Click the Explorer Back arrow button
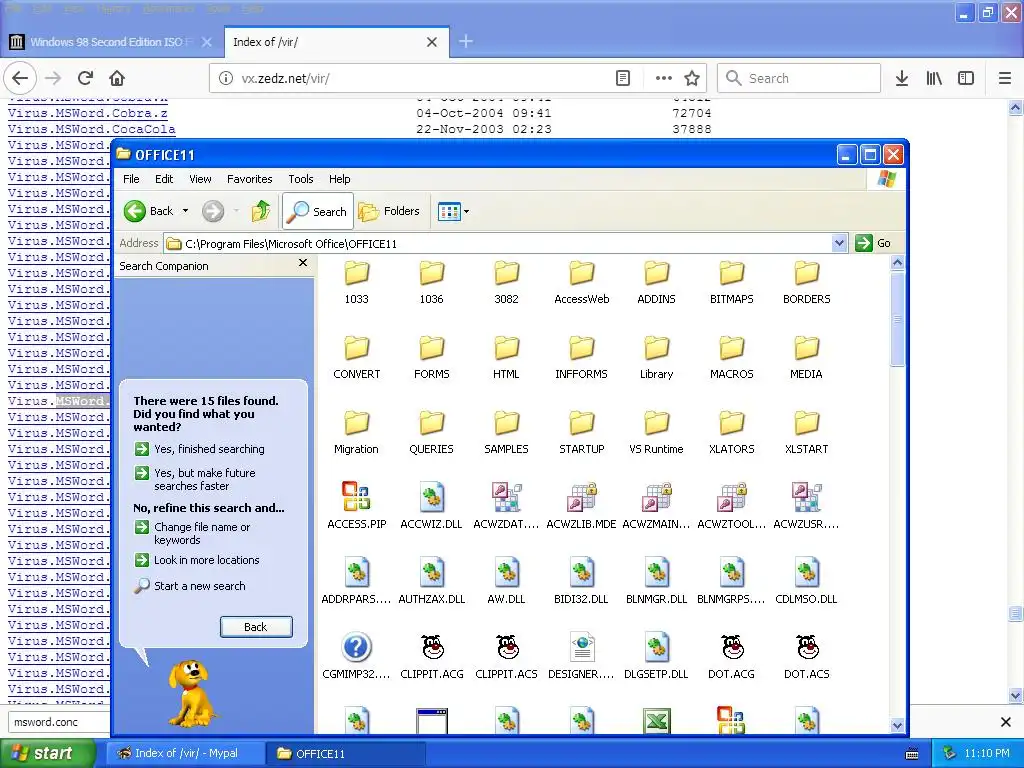 [149, 211]
